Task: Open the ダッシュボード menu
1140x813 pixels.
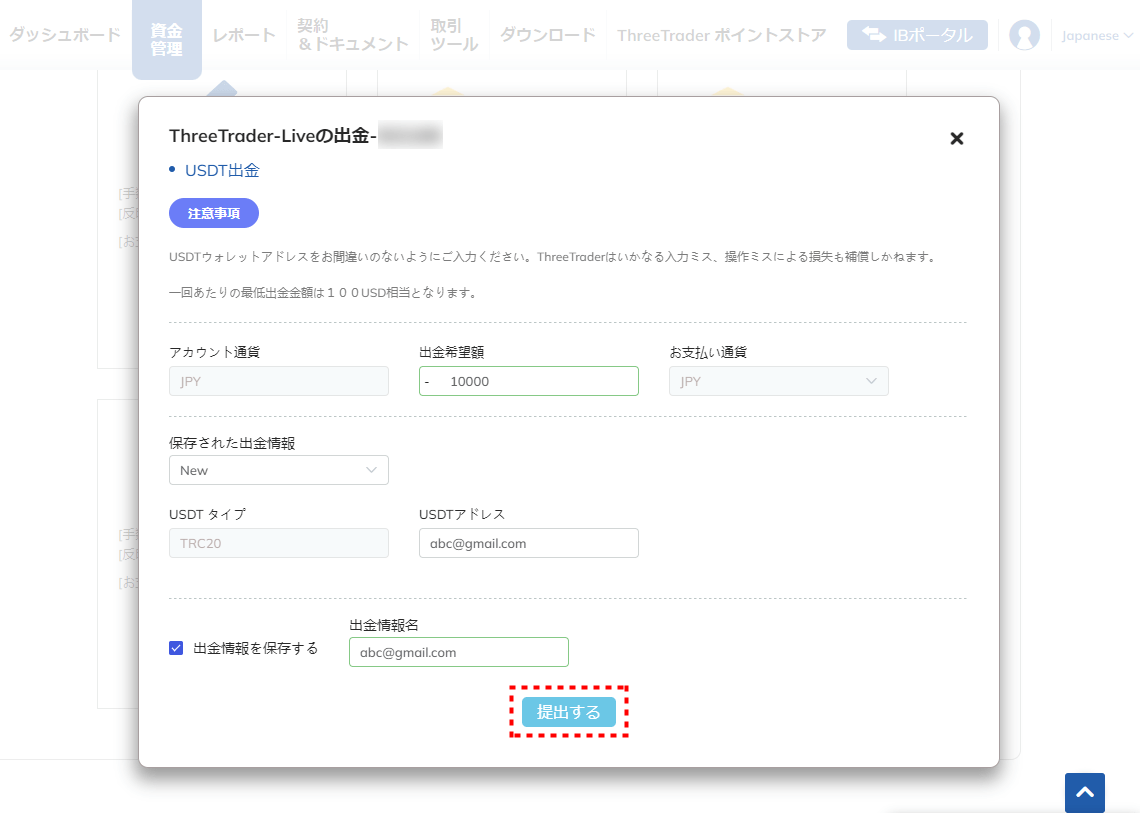Action: [x=65, y=35]
